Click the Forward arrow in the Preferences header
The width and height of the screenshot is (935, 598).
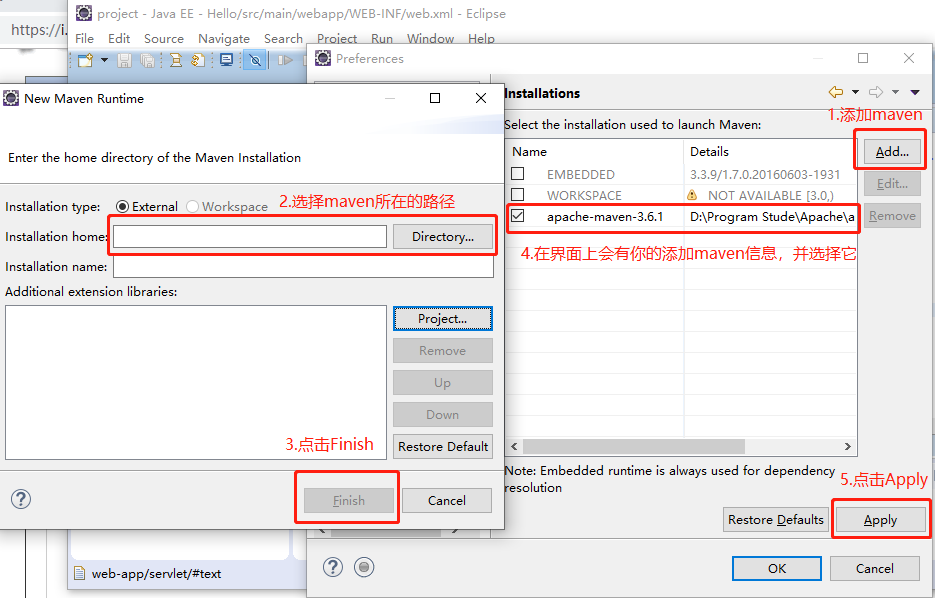[x=875, y=92]
